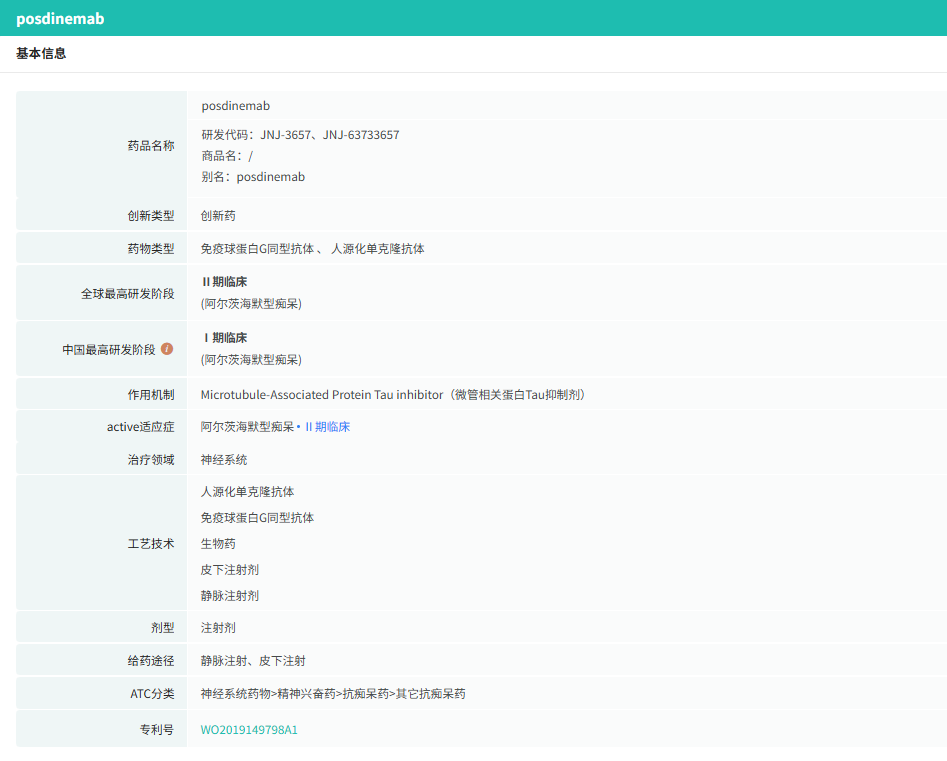The height and width of the screenshot is (761, 947).
Task: Click the ATC分类 value 神经系统药物 path
Action: [x=332, y=694]
